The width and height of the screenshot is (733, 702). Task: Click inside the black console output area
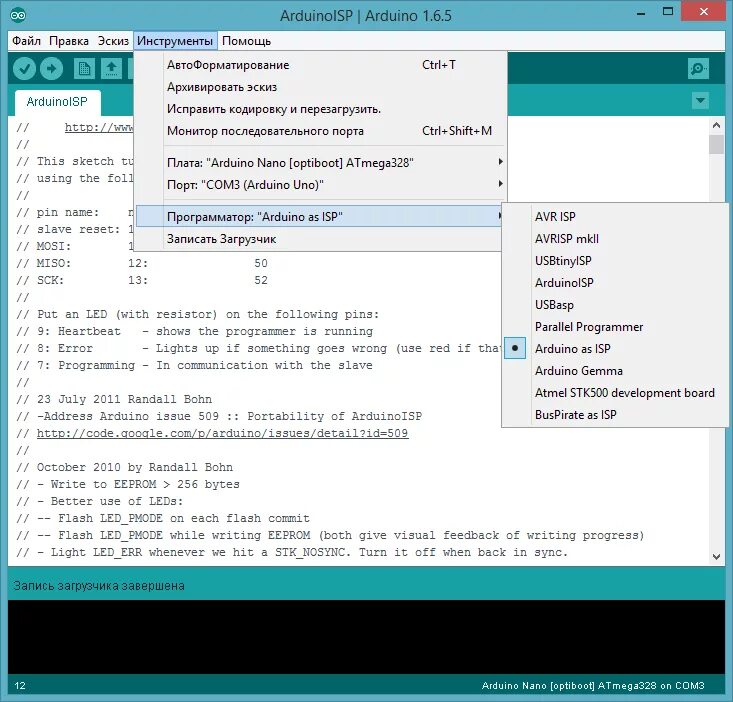pos(366,637)
